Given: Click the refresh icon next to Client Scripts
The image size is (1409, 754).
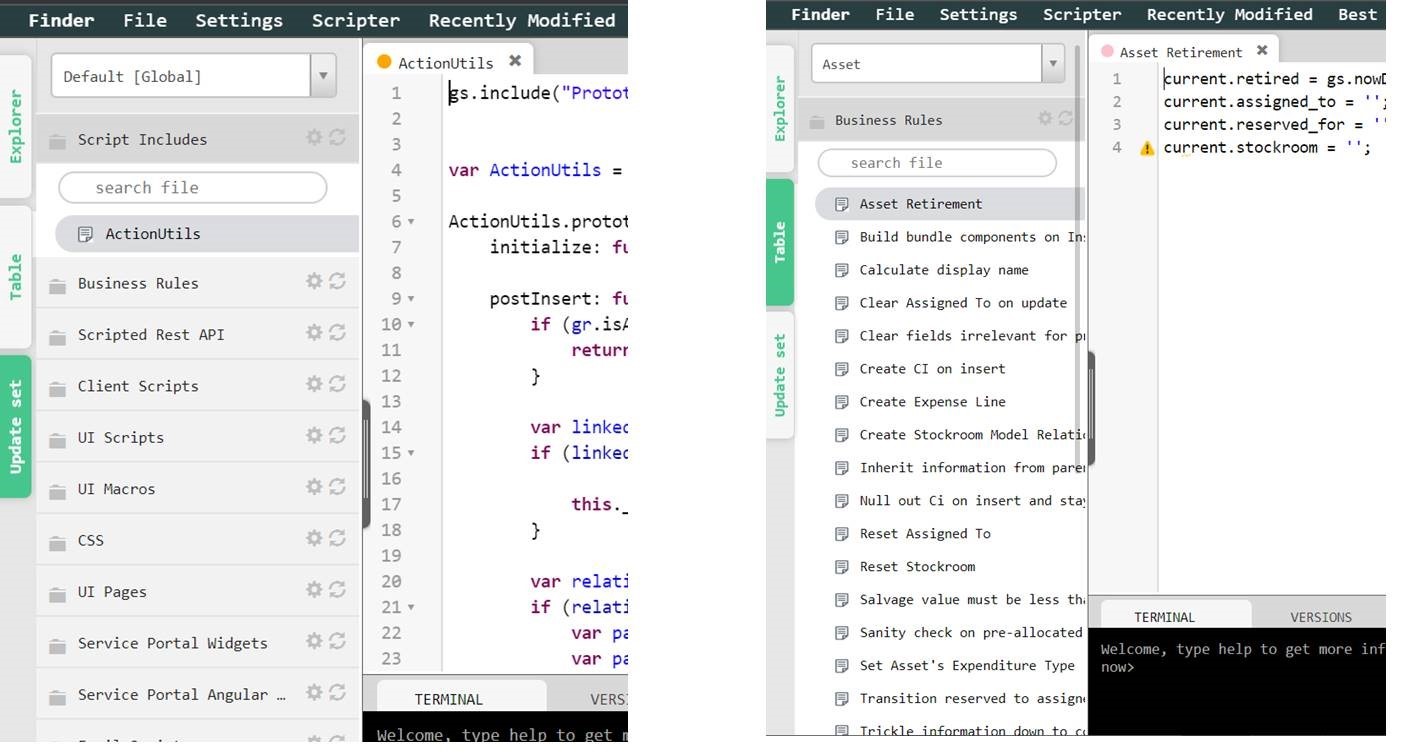Looking at the screenshot, I should (337, 384).
